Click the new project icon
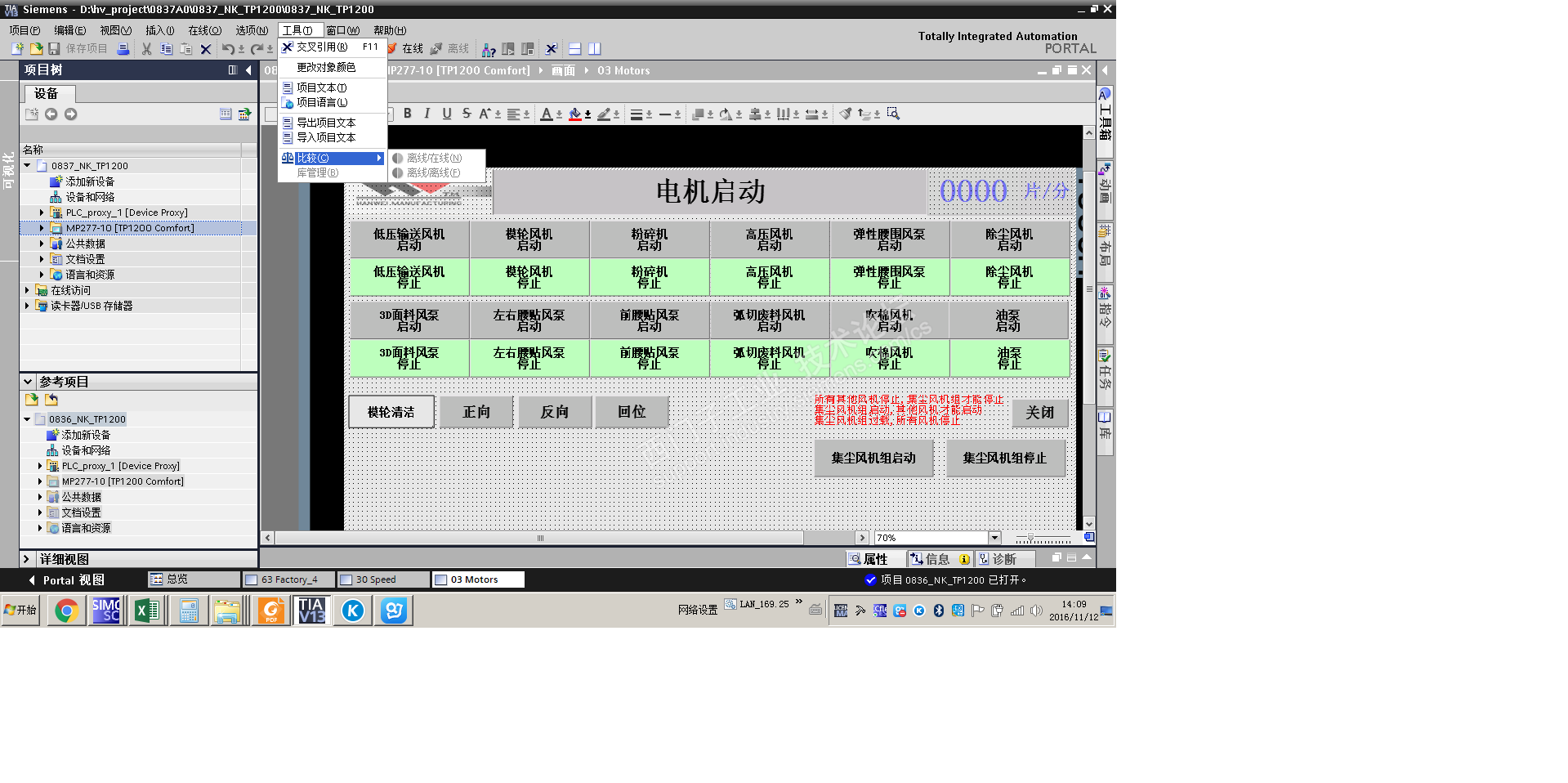 pyautogui.click(x=17, y=49)
